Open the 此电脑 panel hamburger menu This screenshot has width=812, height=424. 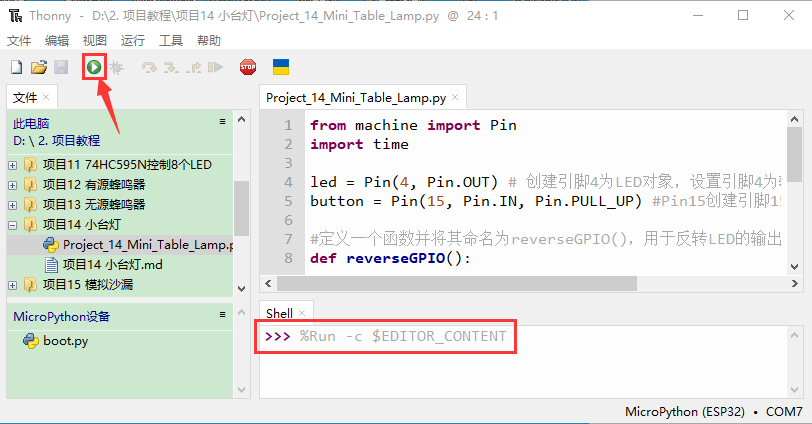223,121
